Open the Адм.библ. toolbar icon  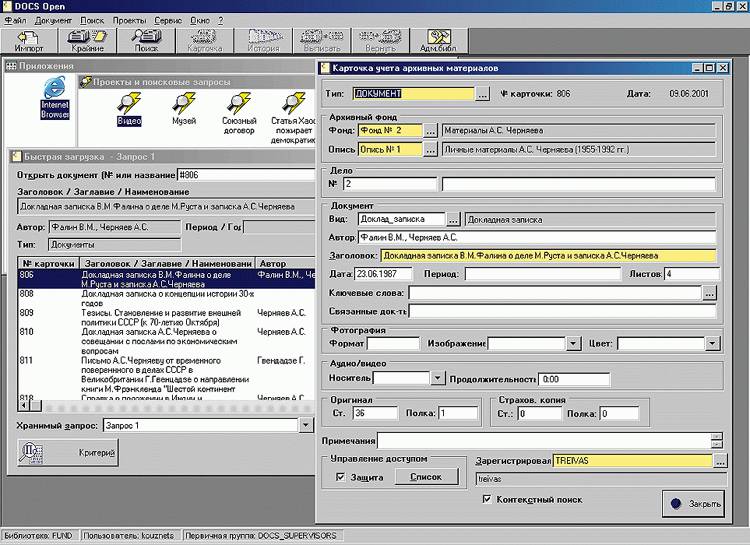click(x=439, y=40)
